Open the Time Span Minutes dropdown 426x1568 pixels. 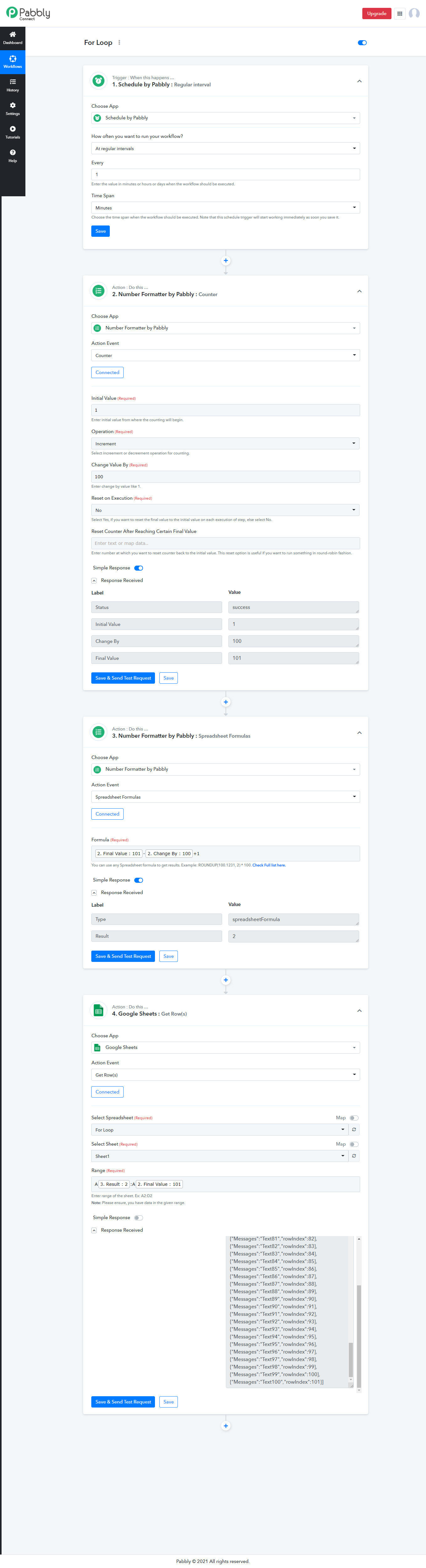point(226,208)
